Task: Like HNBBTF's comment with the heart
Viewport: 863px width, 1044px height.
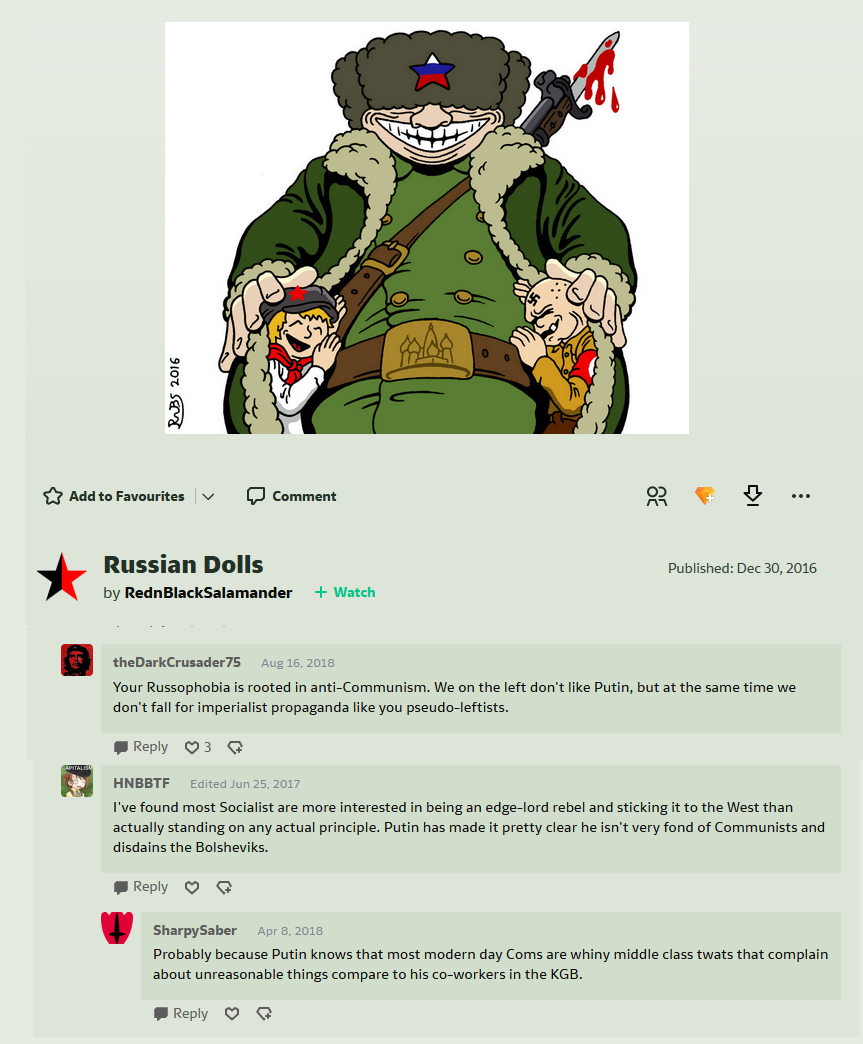Action: click(x=192, y=887)
